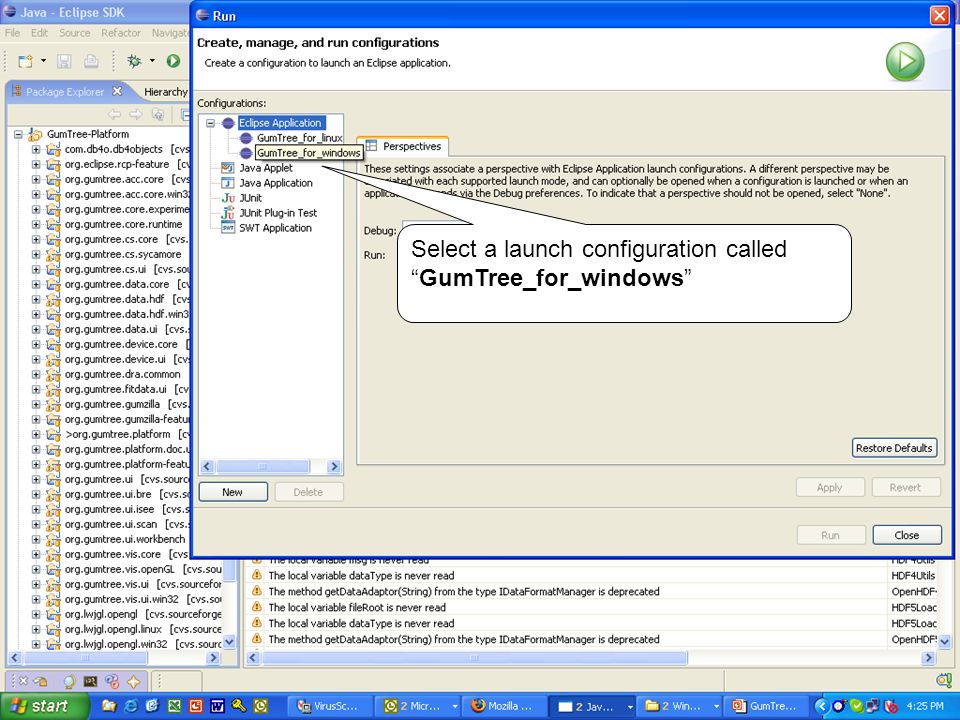Expand the org.lwjgl.opengl.win32 project
Screen dimensions: 960x720
[x=36, y=644]
